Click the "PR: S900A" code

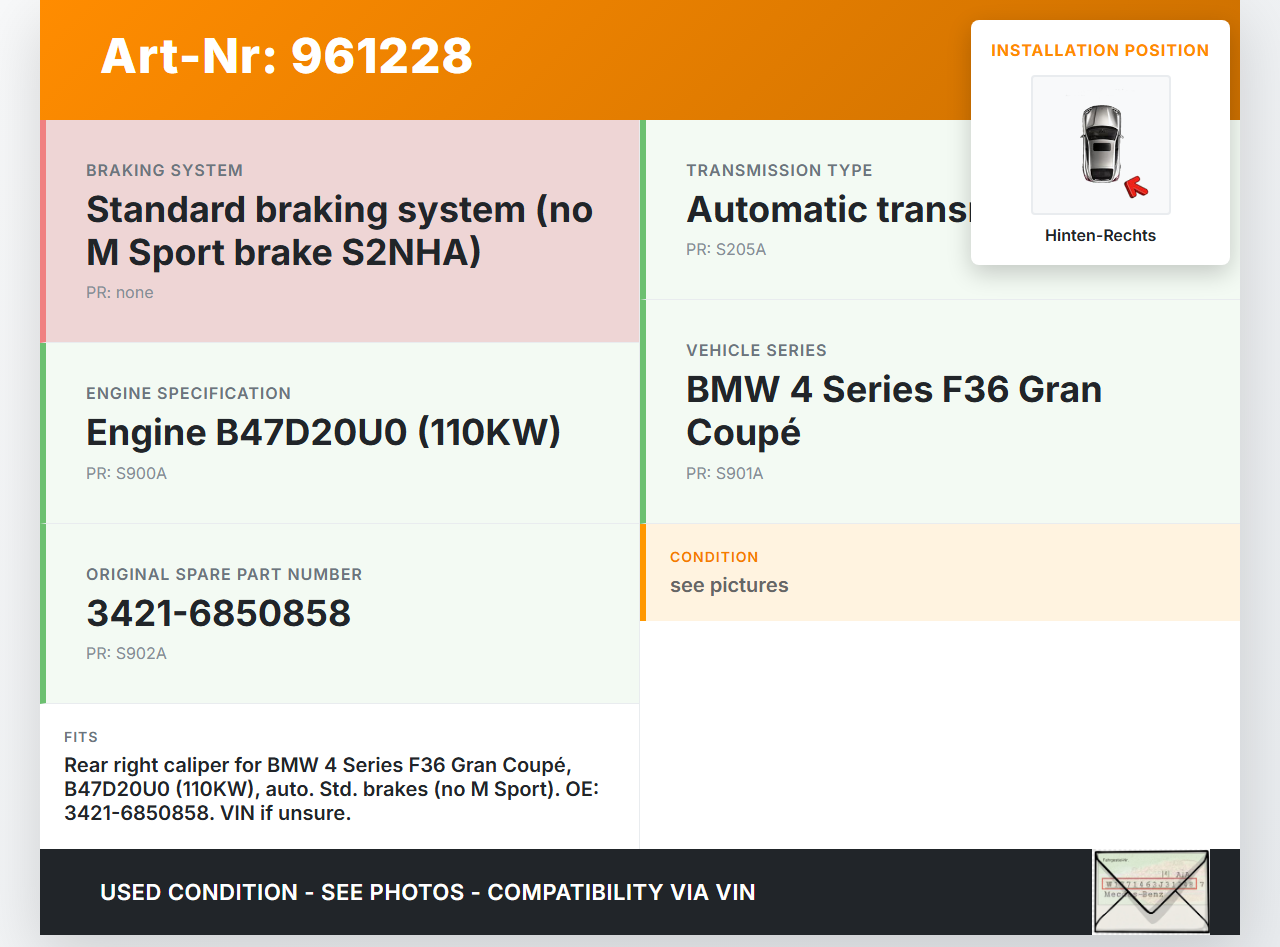(126, 474)
